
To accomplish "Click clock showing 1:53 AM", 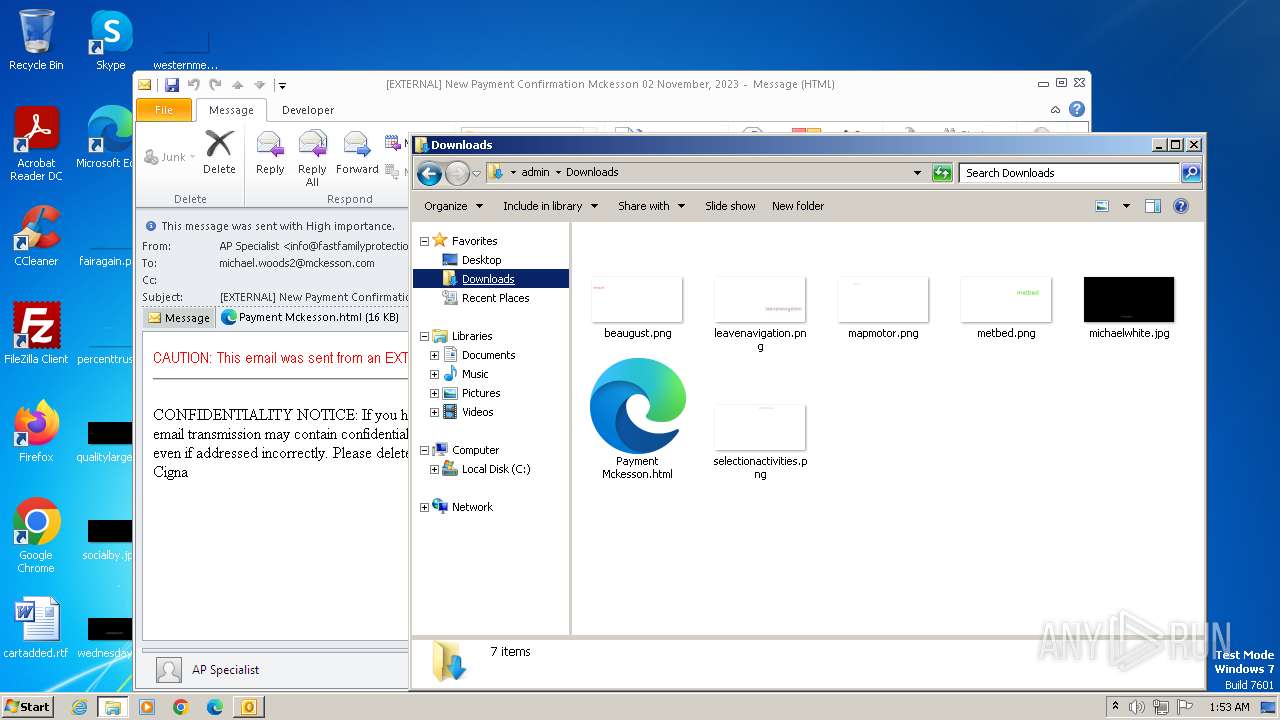I will [1229, 707].
